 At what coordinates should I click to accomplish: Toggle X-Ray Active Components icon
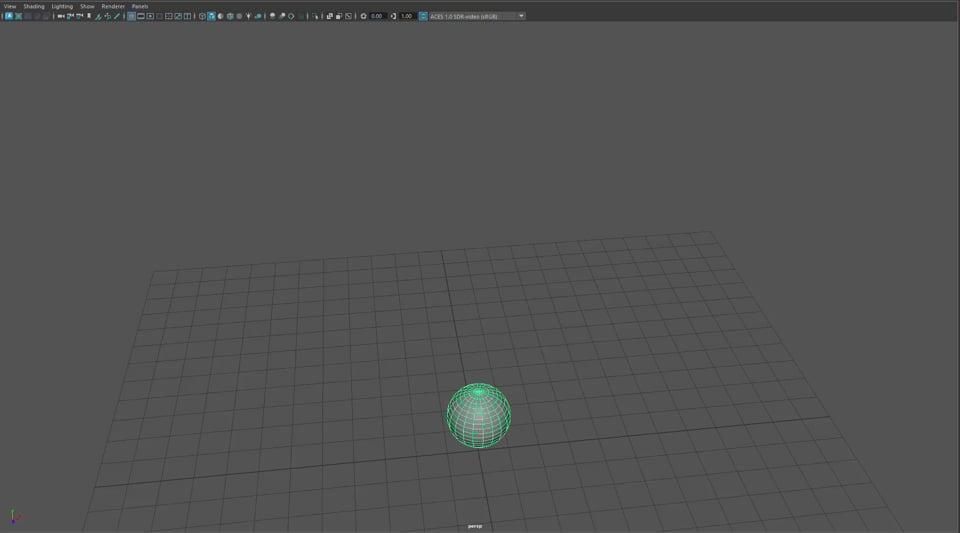pos(339,17)
